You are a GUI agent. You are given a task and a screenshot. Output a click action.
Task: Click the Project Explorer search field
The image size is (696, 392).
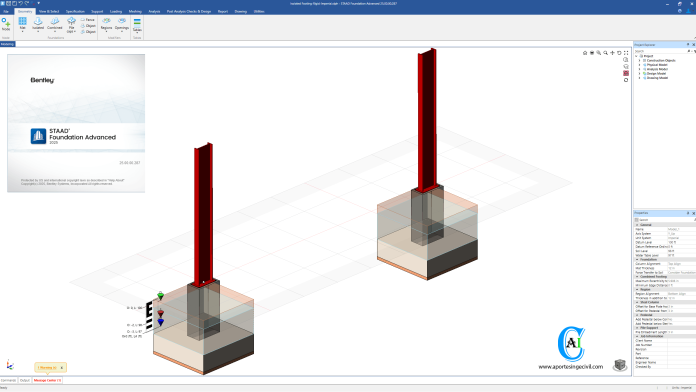point(660,51)
